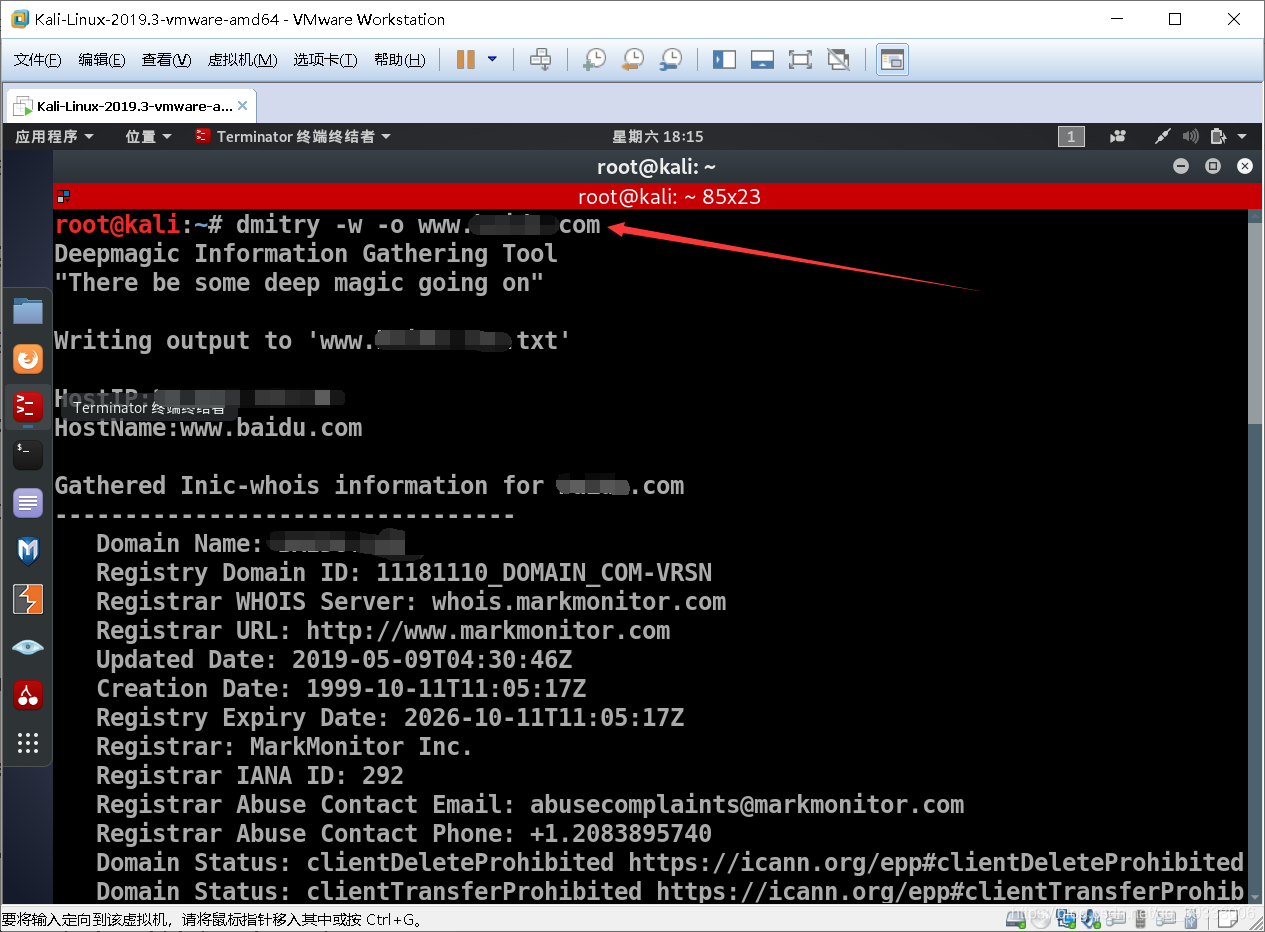
Task: Expand the 应用程序 menu in Kali
Action: [x=54, y=136]
